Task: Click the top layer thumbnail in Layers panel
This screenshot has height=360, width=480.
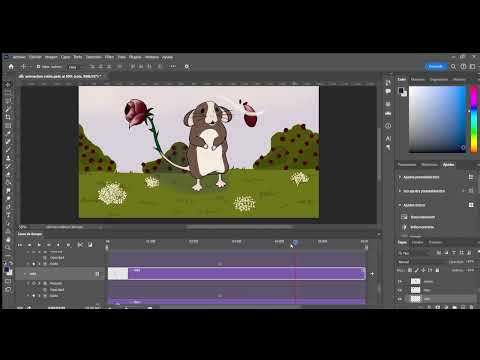Action: pyautogui.click(x=415, y=282)
